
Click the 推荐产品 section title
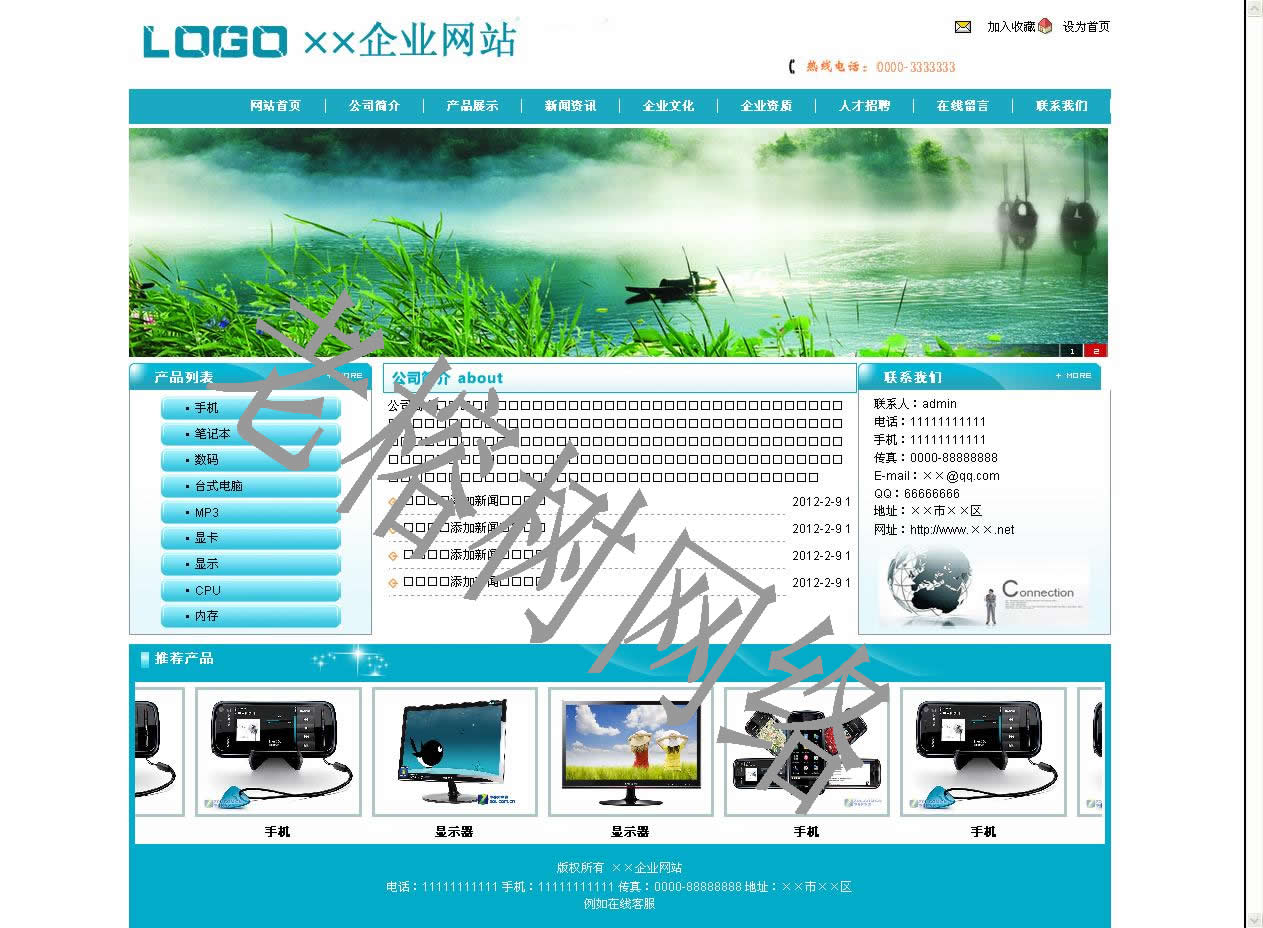184,658
